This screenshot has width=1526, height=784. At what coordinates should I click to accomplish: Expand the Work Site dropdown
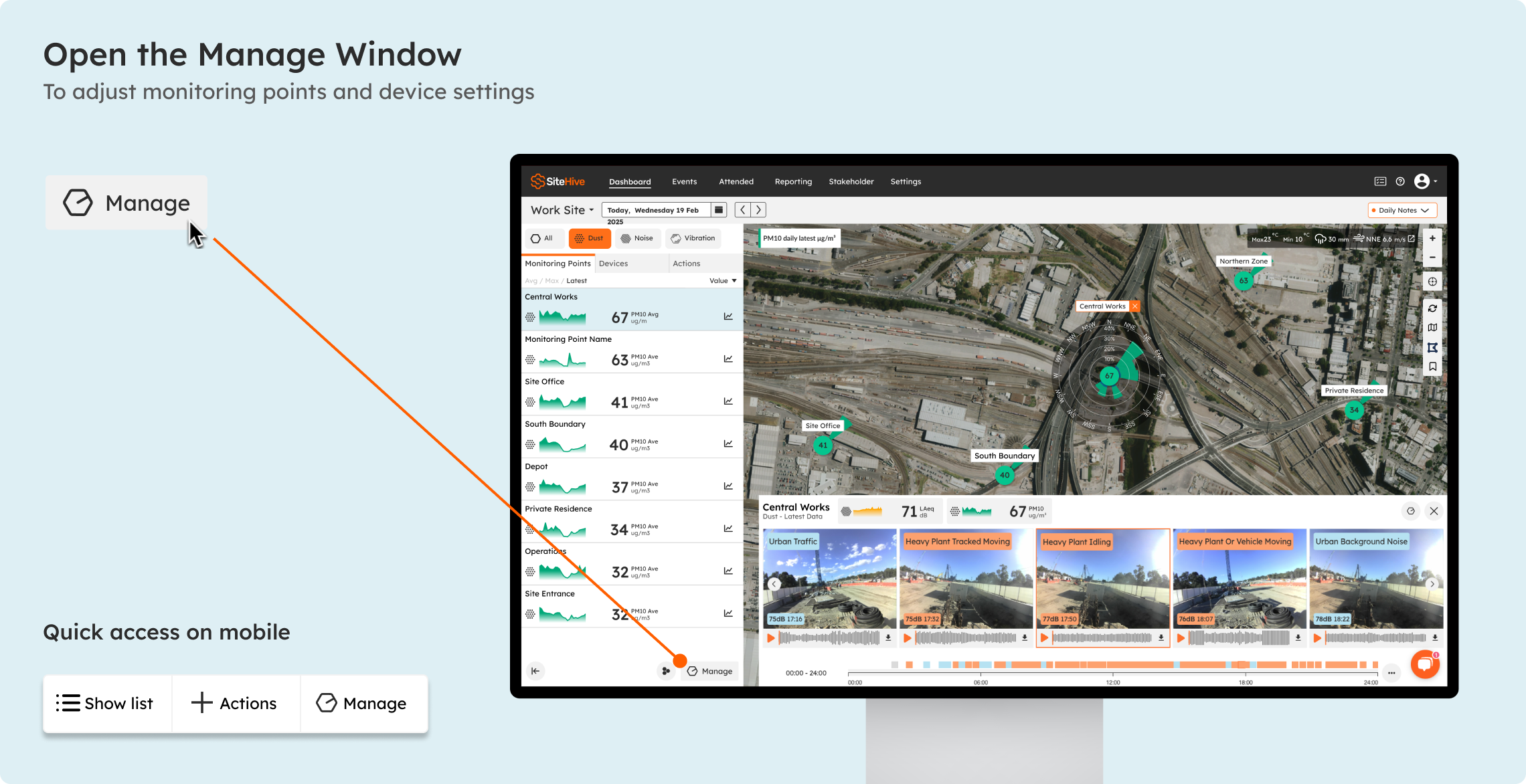pos(562,210)
